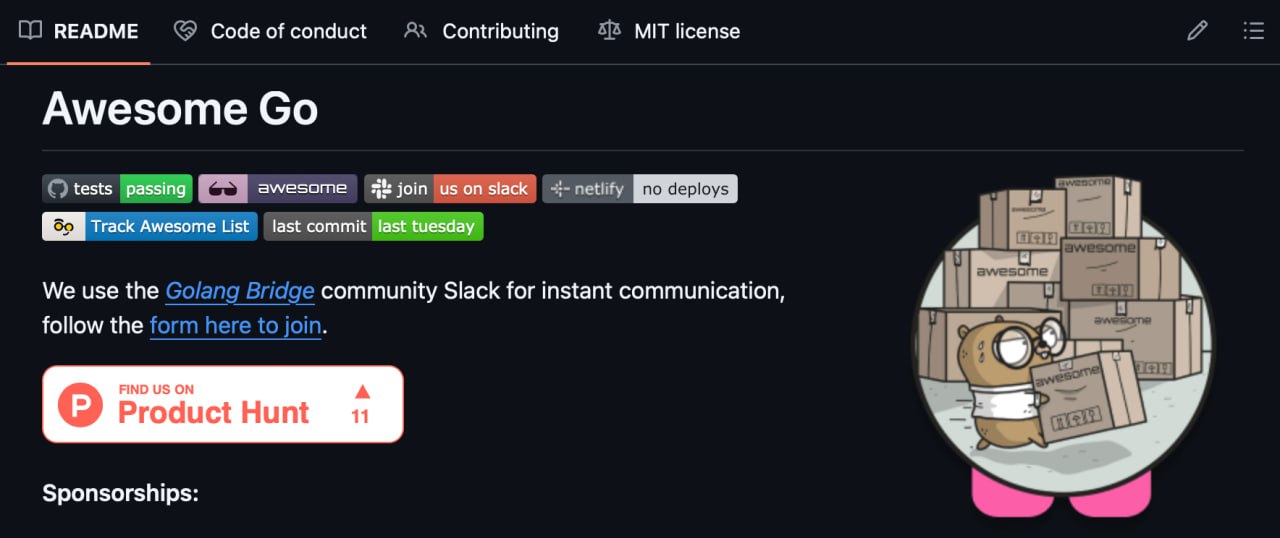Click the "us on slack" badge label
1280x538 pixels.
484,189
